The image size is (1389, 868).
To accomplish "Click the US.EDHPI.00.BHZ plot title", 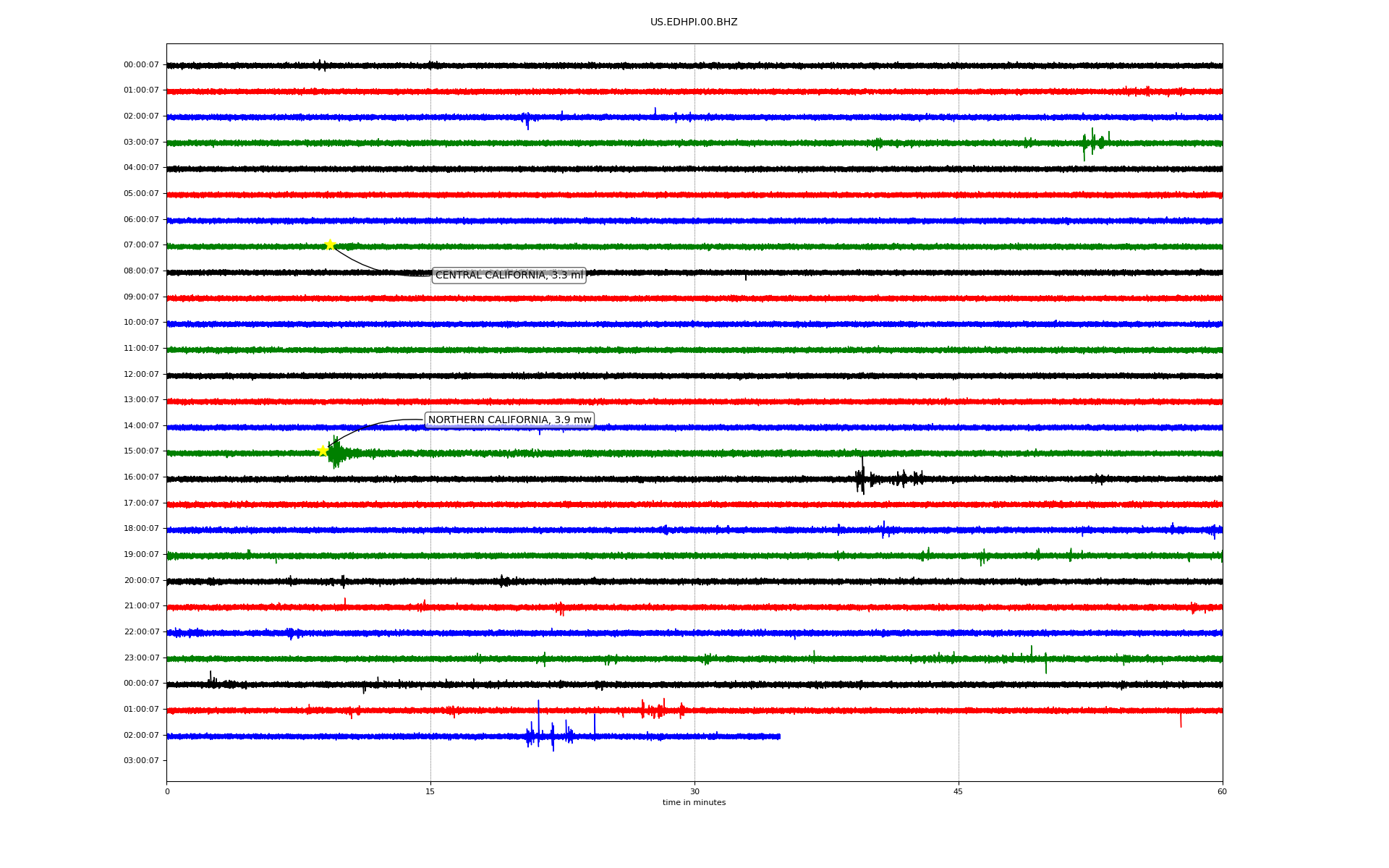I will tap(694, 22).
